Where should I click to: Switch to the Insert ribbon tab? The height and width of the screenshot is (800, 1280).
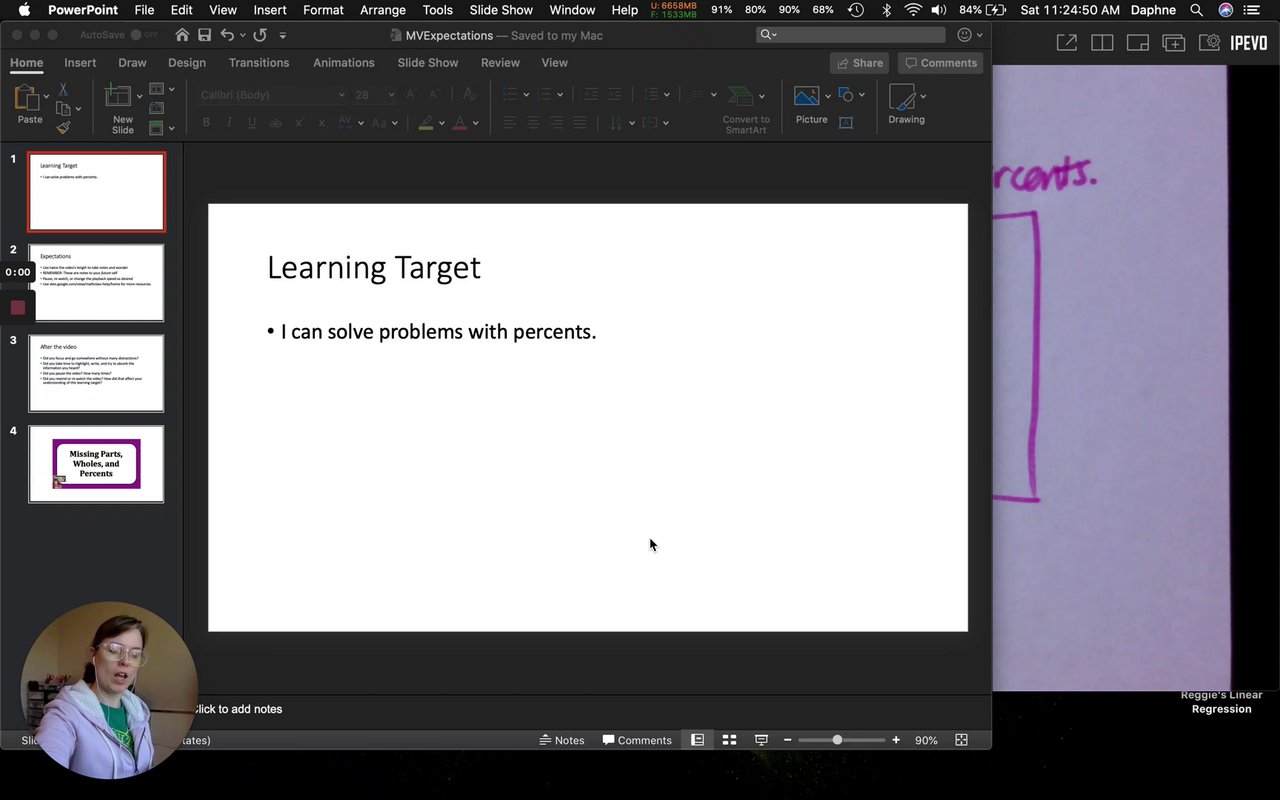pos(80,62)
